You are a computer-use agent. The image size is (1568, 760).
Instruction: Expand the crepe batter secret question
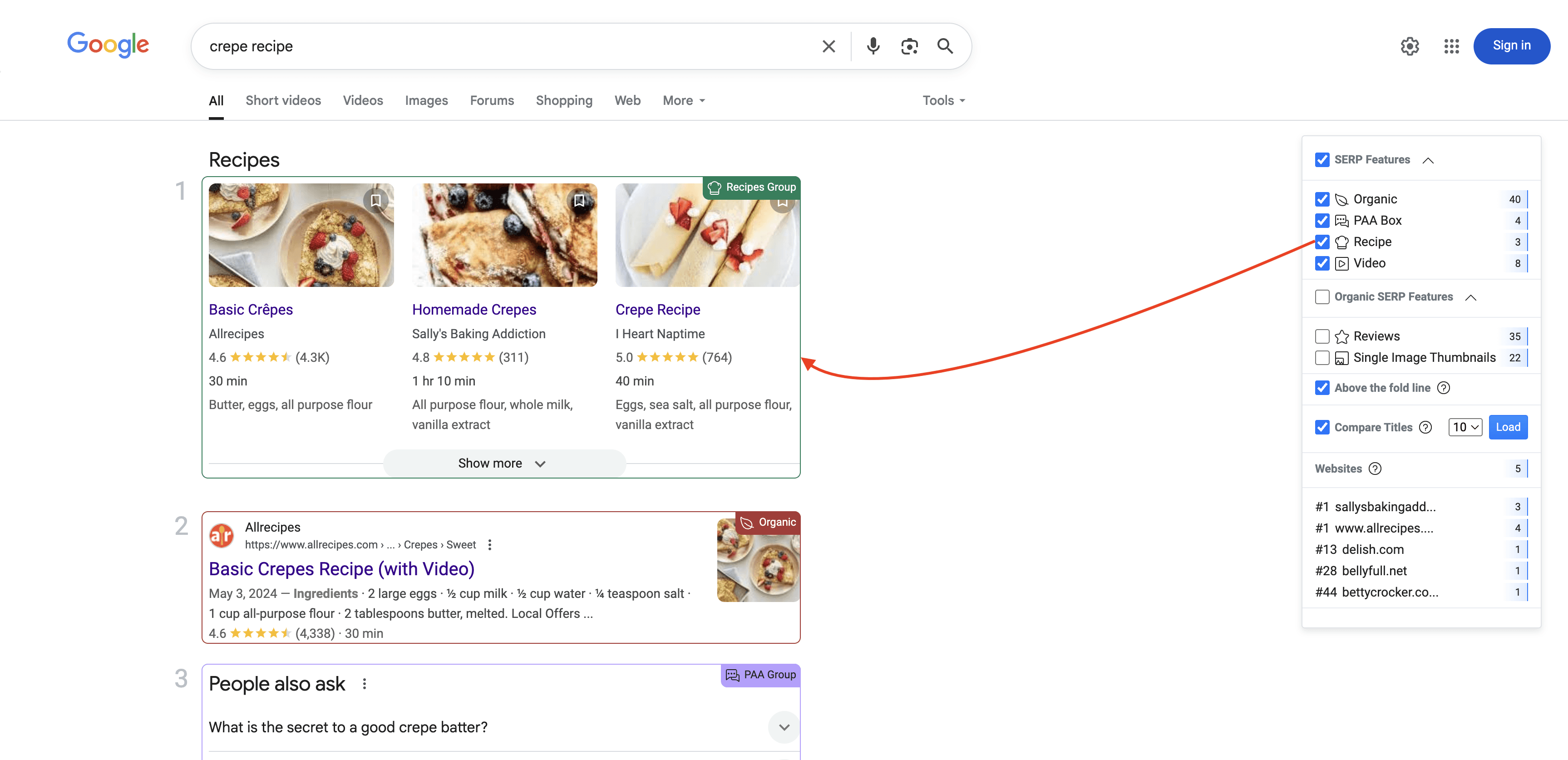point(784,727)
